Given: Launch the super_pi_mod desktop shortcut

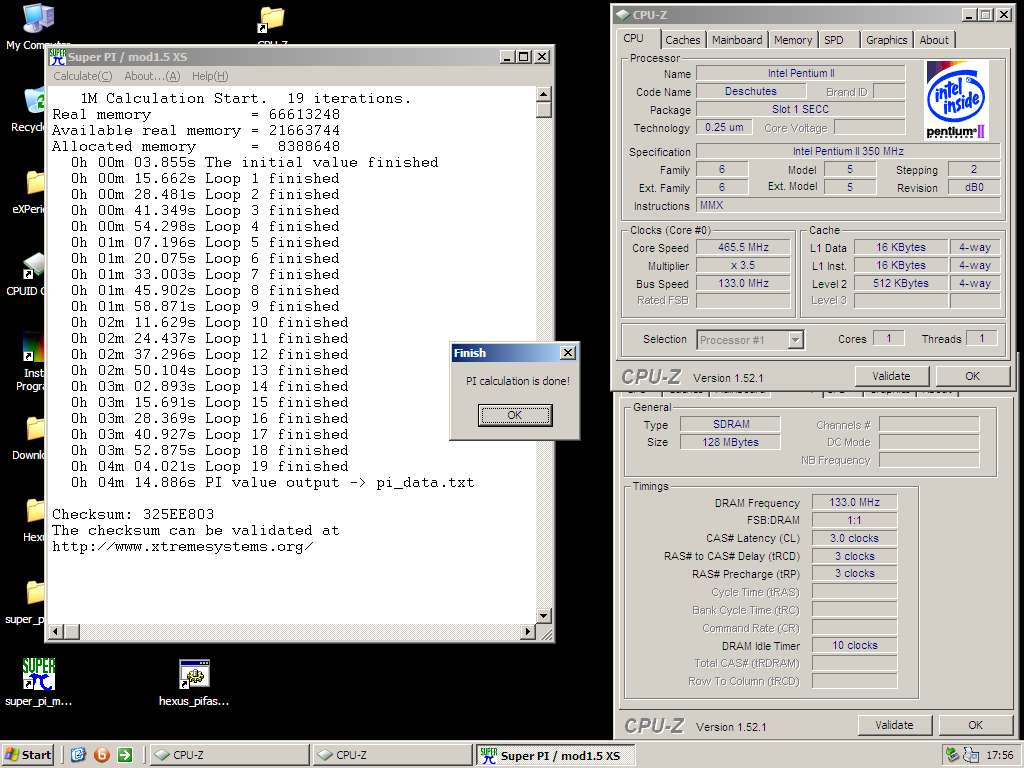Looking at the screenshot, I should 39,674.
